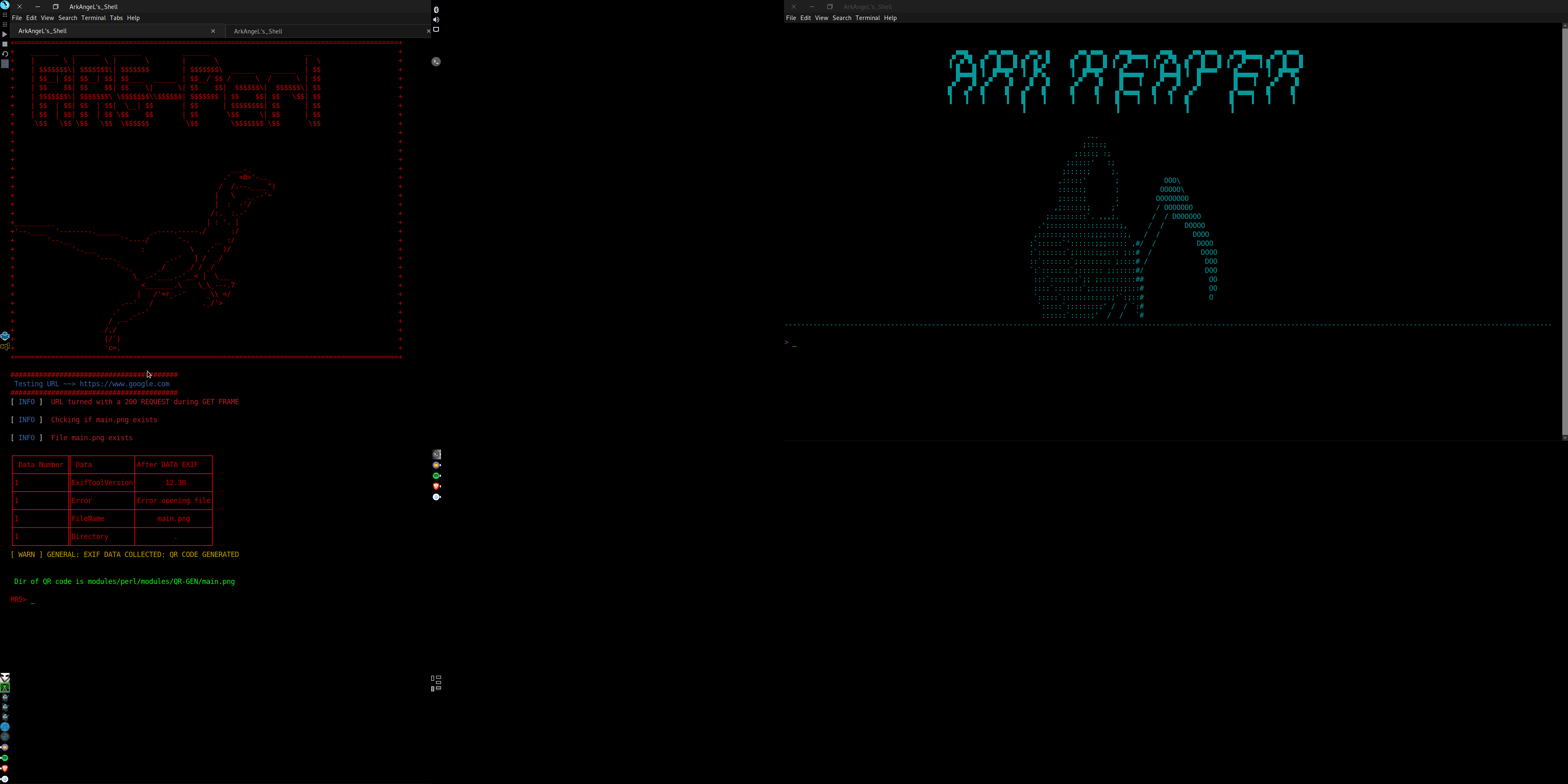Screen dimensions: 1568x784
Task: Switch to the second ArkAngeL's_Shell tab
Action: [258, 31]
